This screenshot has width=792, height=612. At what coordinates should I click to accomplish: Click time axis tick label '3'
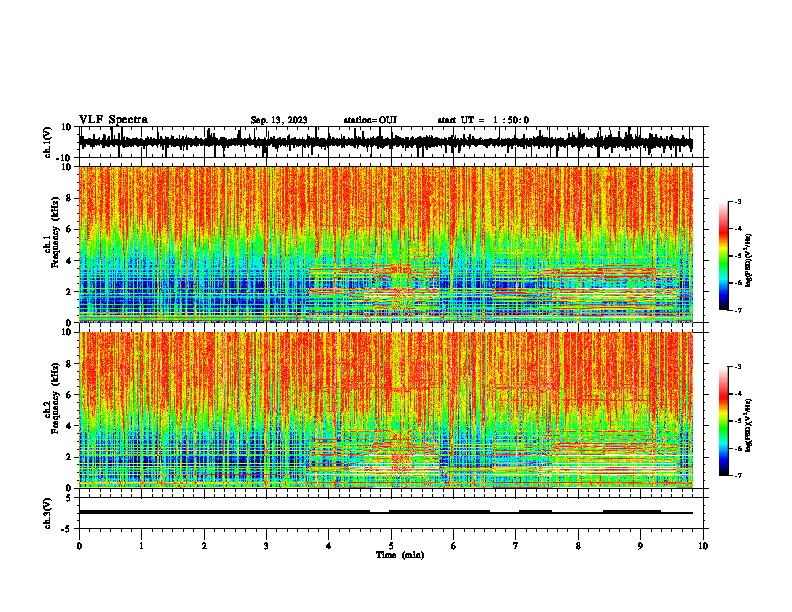click(266, 546)
